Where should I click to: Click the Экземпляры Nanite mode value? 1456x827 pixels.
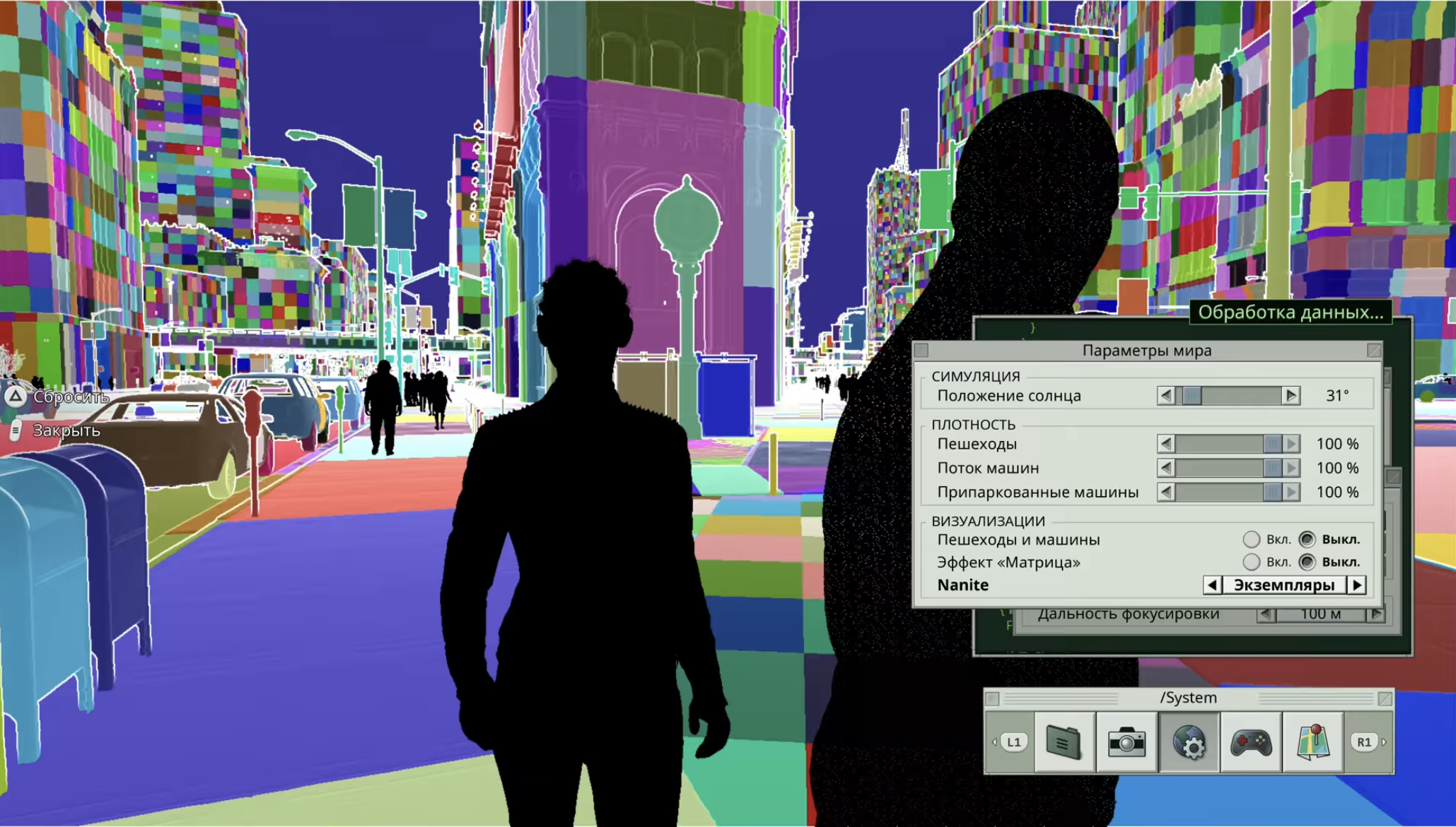(1283, 585)
